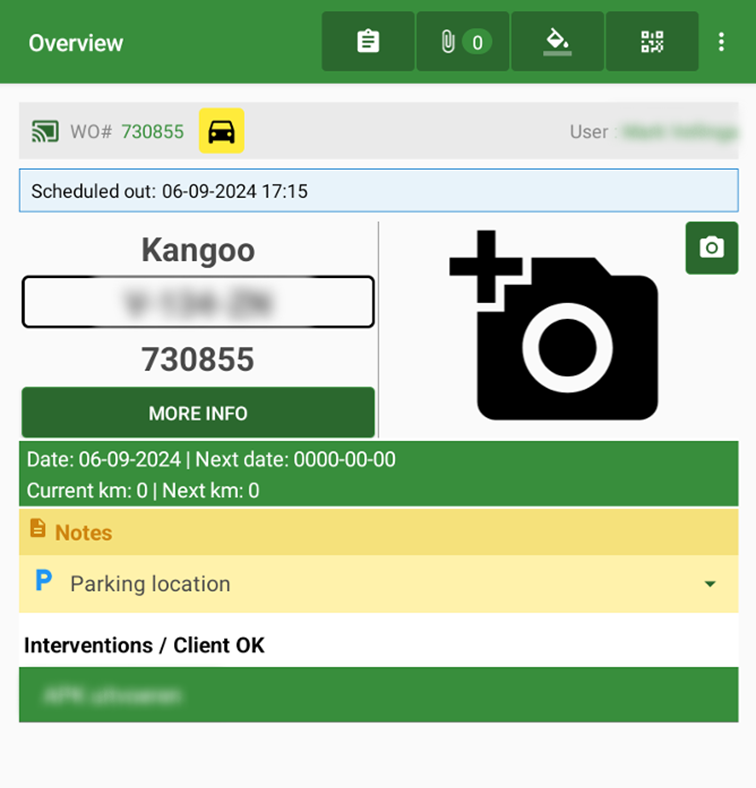
Task: Expand the Parking location dropdown arrow
Action: click(710, 584)
